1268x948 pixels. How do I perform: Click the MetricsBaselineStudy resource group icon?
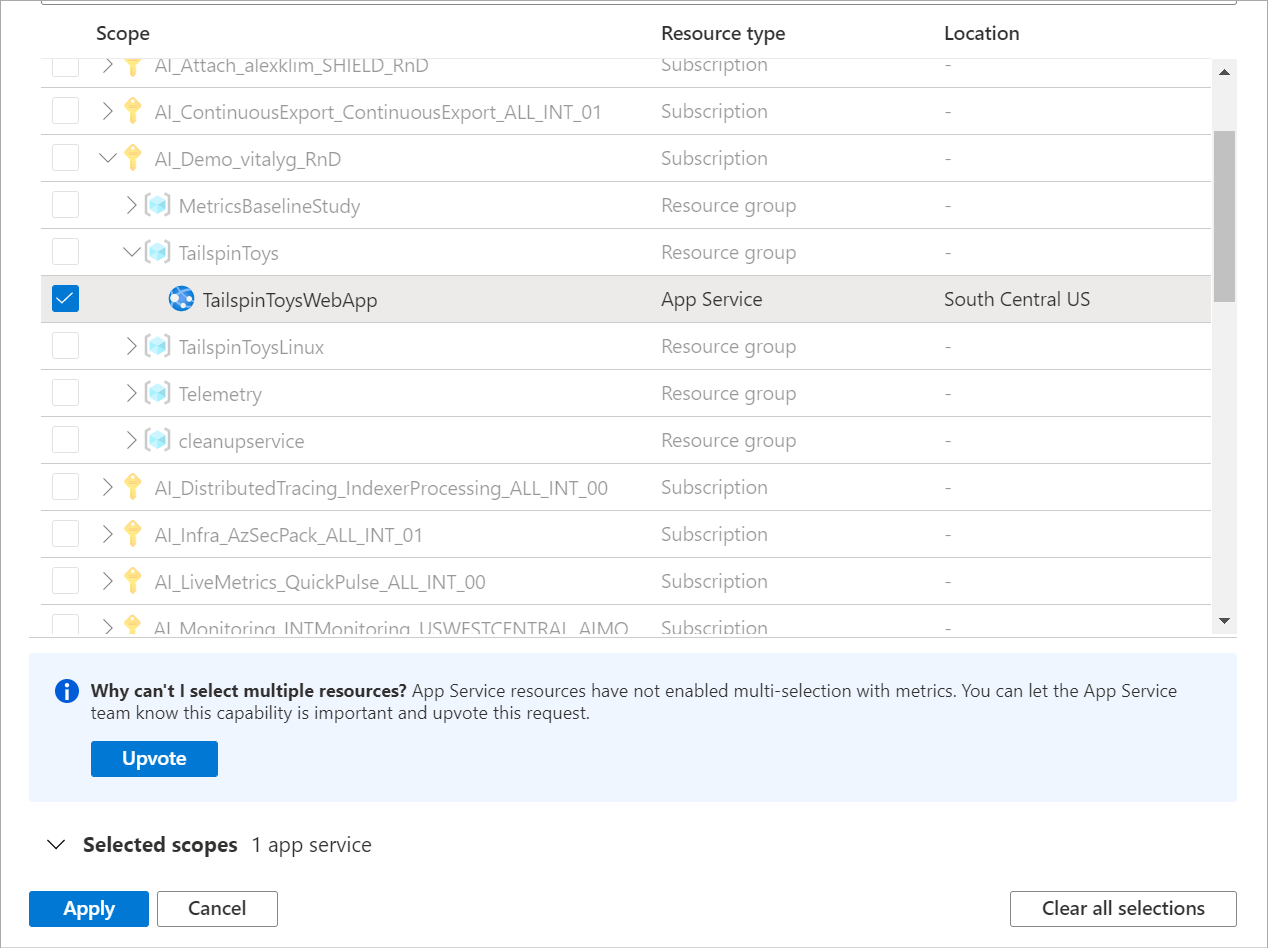pos(157,206)
